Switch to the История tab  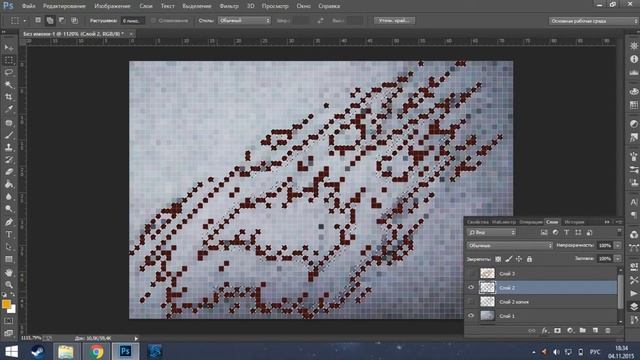tap(574, 222)
